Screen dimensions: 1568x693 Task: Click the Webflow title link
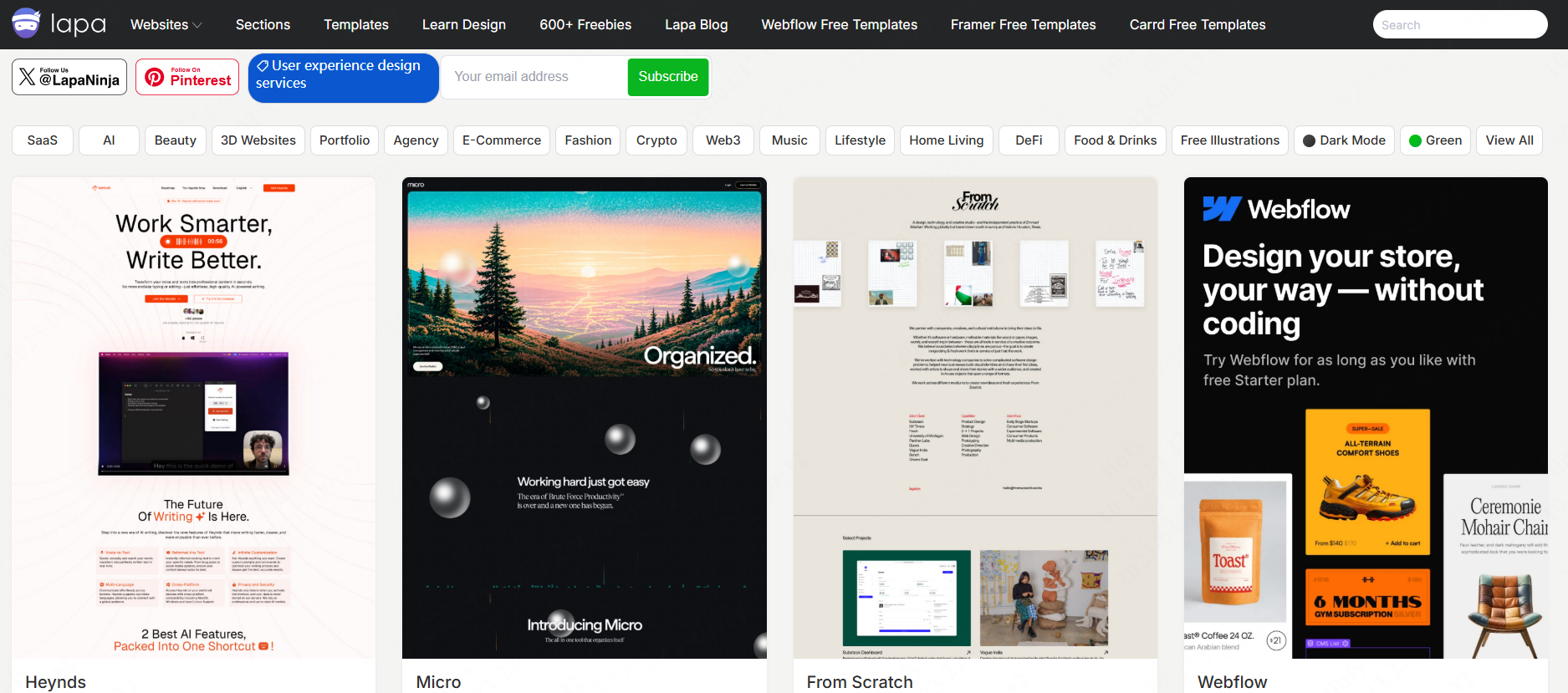click(x=1233, y=682)
